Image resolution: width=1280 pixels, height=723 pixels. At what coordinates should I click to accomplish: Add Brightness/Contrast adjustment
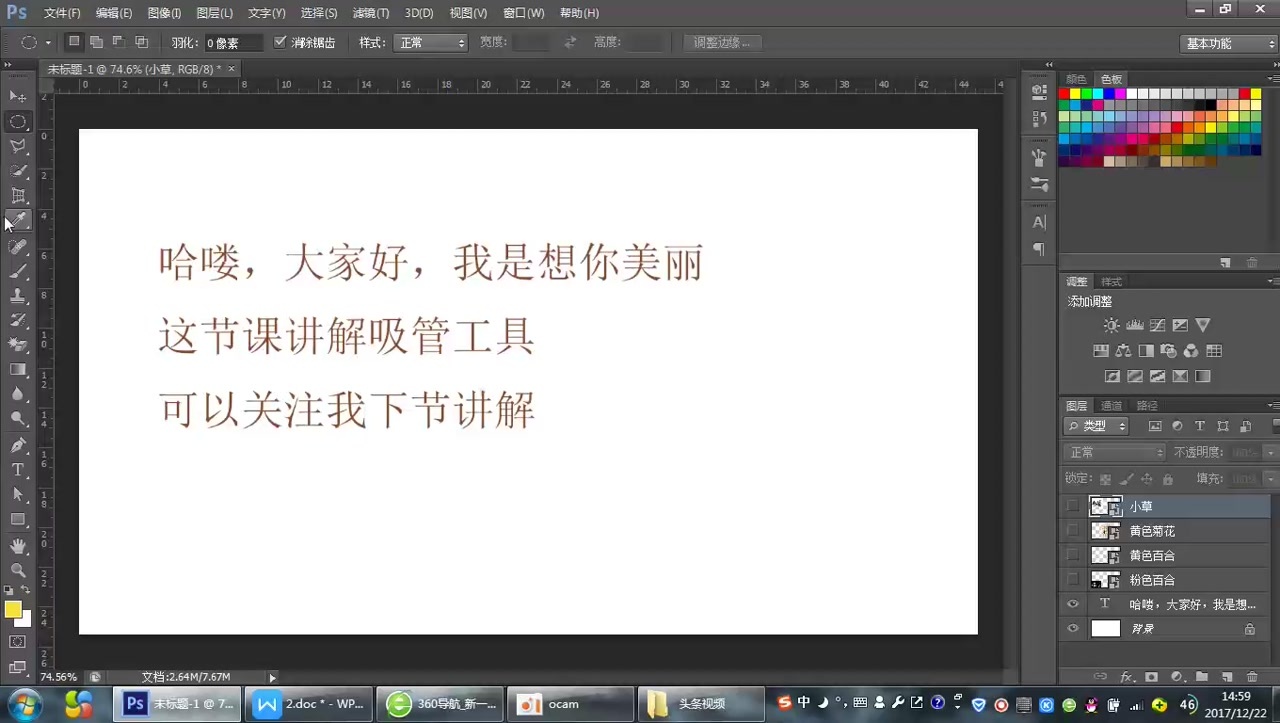[1111, 325]
